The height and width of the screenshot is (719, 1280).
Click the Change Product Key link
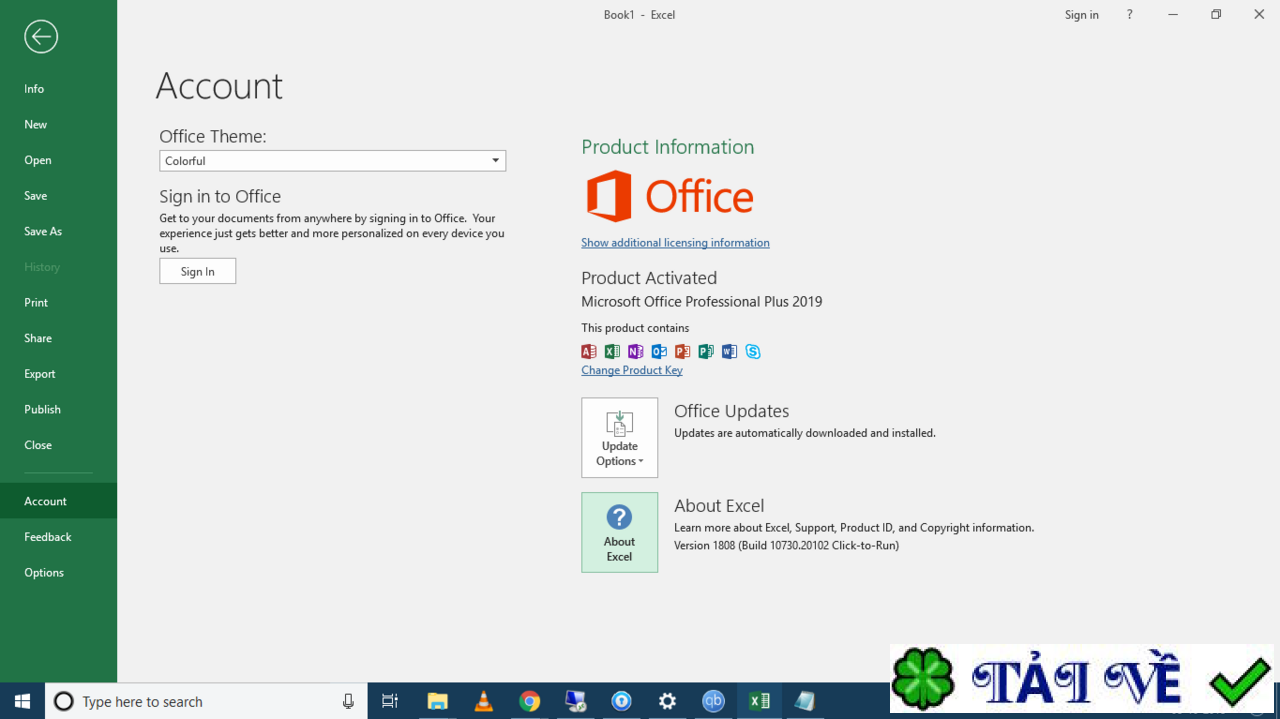point(631,369)
